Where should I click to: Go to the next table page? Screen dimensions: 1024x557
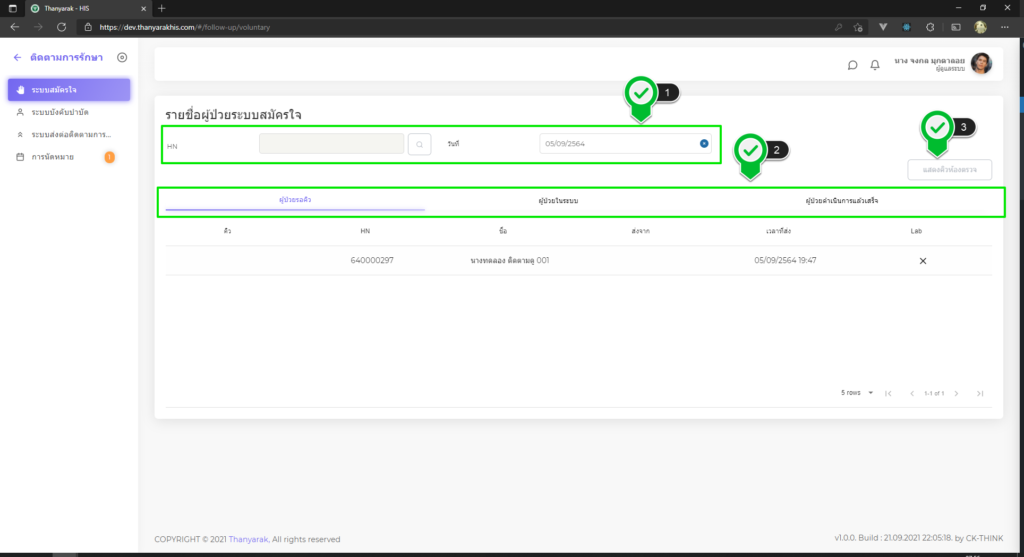[x=957, y=393]
